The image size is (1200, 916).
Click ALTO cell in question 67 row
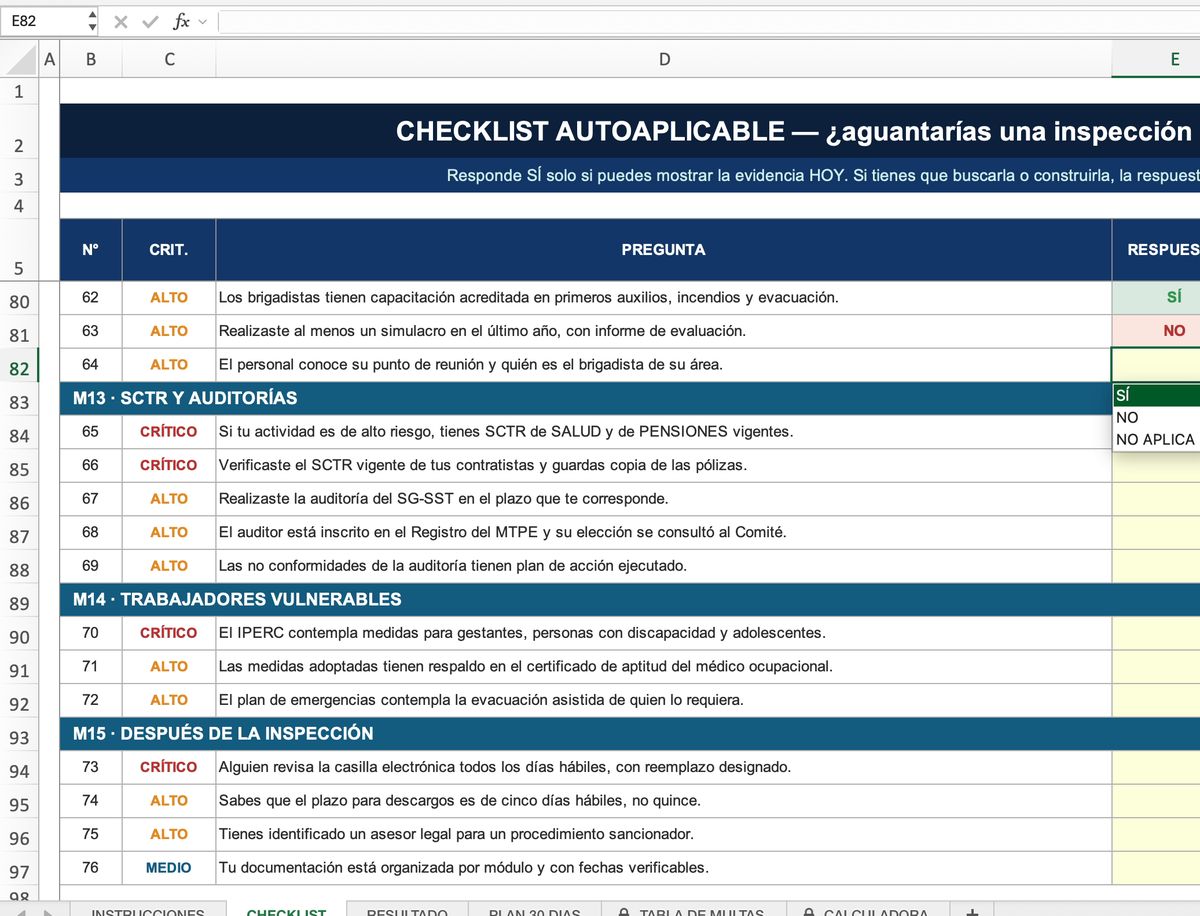(x=169, y=498)
